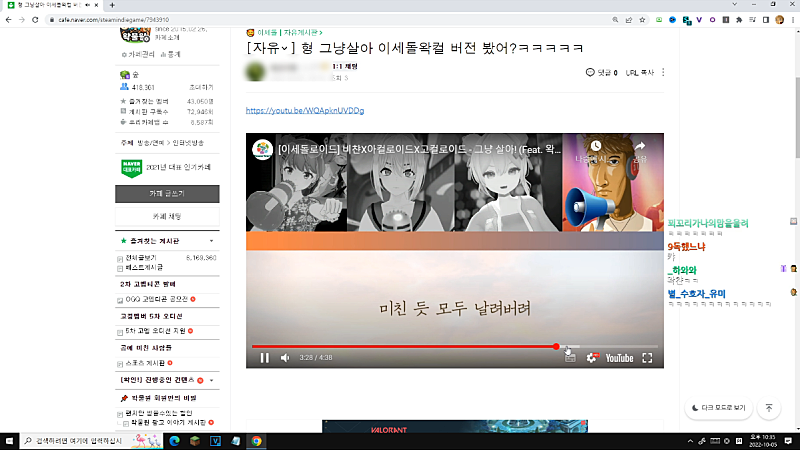Click the purple V extension icon

pyautogui.click(x=699, y=20)
